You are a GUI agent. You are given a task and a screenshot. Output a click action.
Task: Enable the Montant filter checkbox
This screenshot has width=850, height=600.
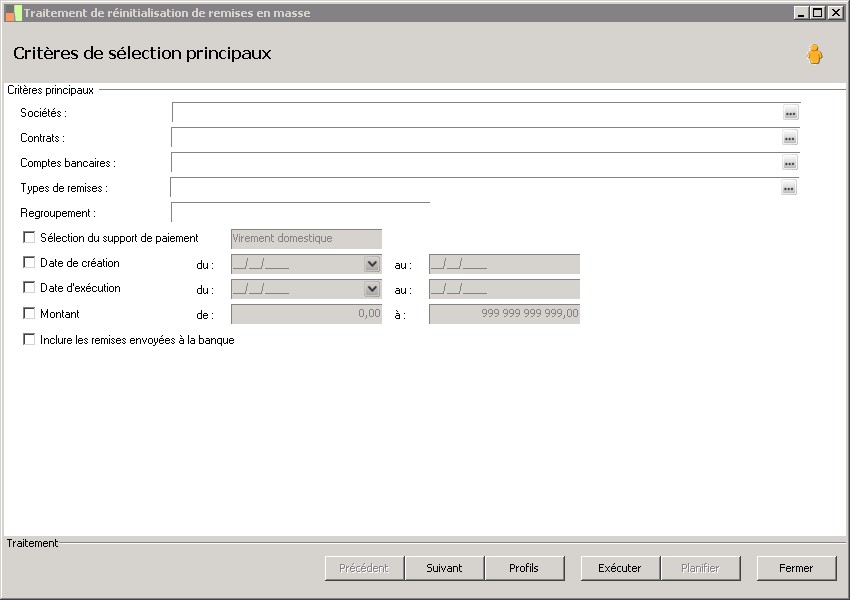(29, 313)
